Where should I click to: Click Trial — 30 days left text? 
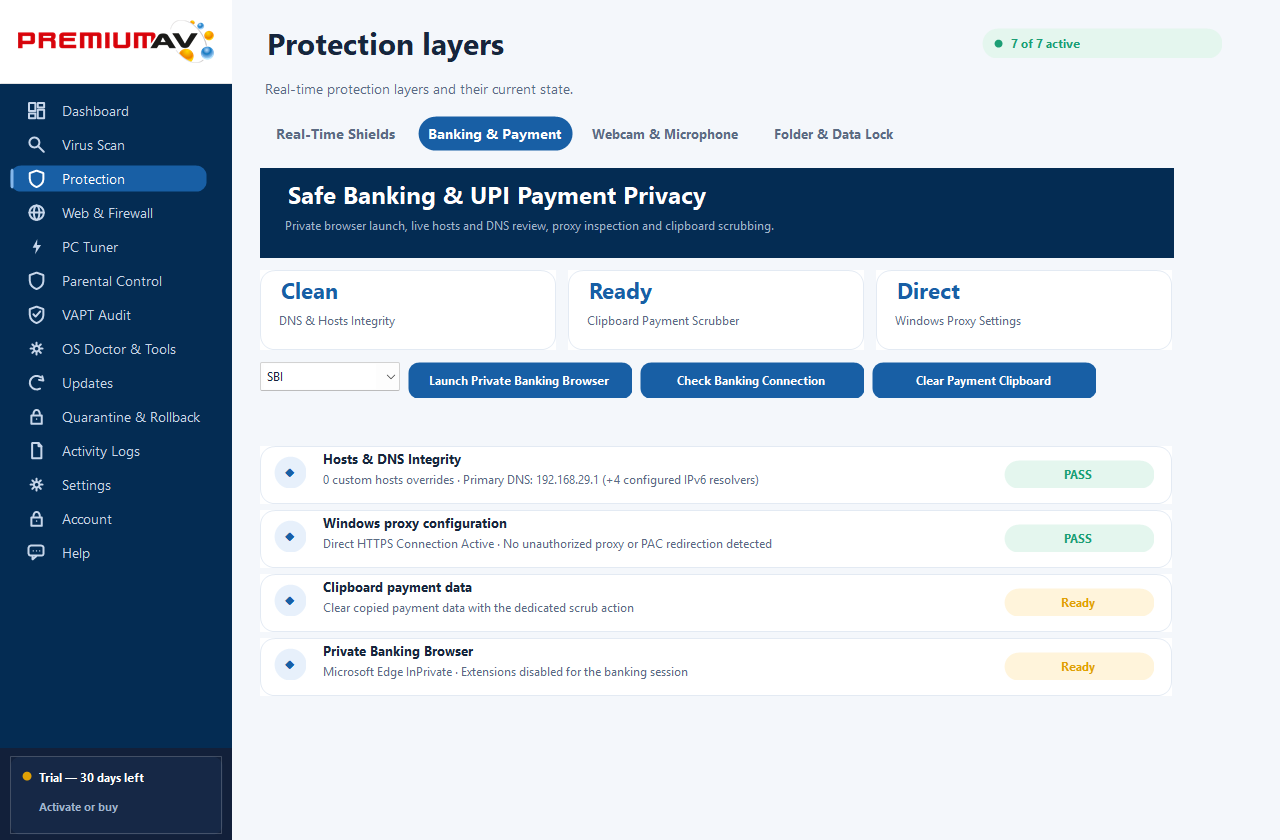(91, 778)
